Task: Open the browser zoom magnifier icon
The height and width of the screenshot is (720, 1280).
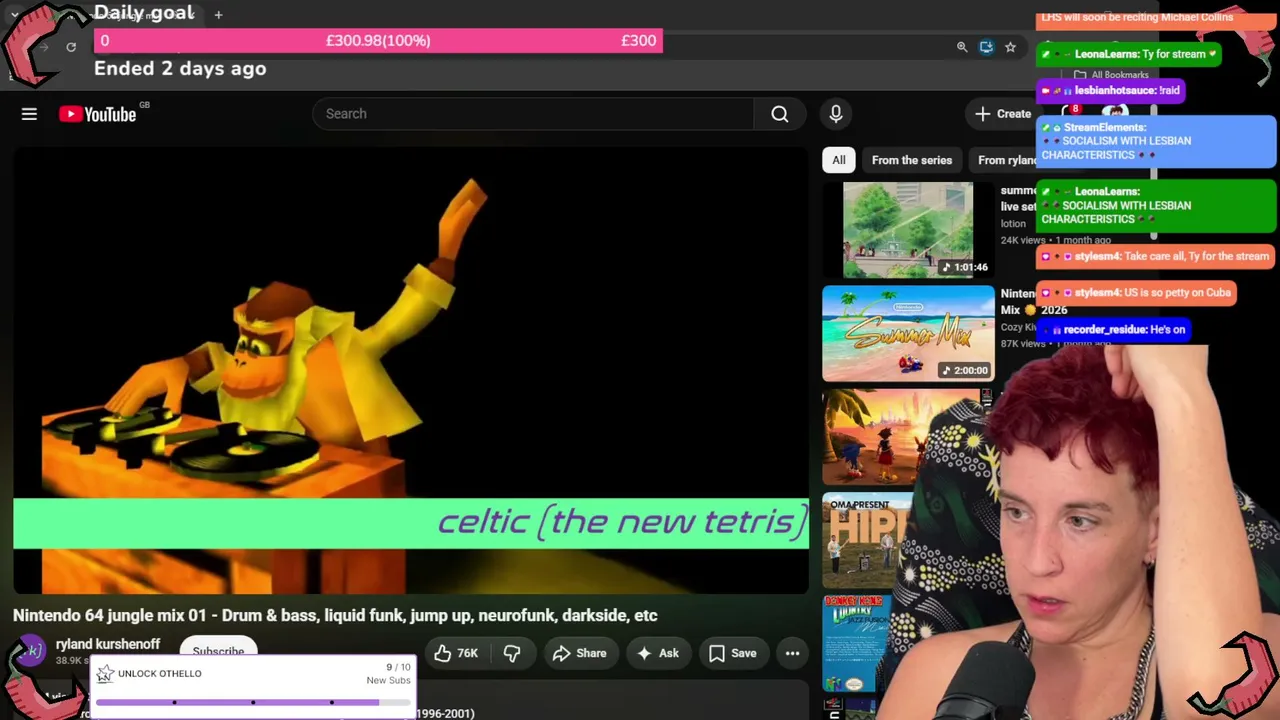Action: (x=962, y=47)
